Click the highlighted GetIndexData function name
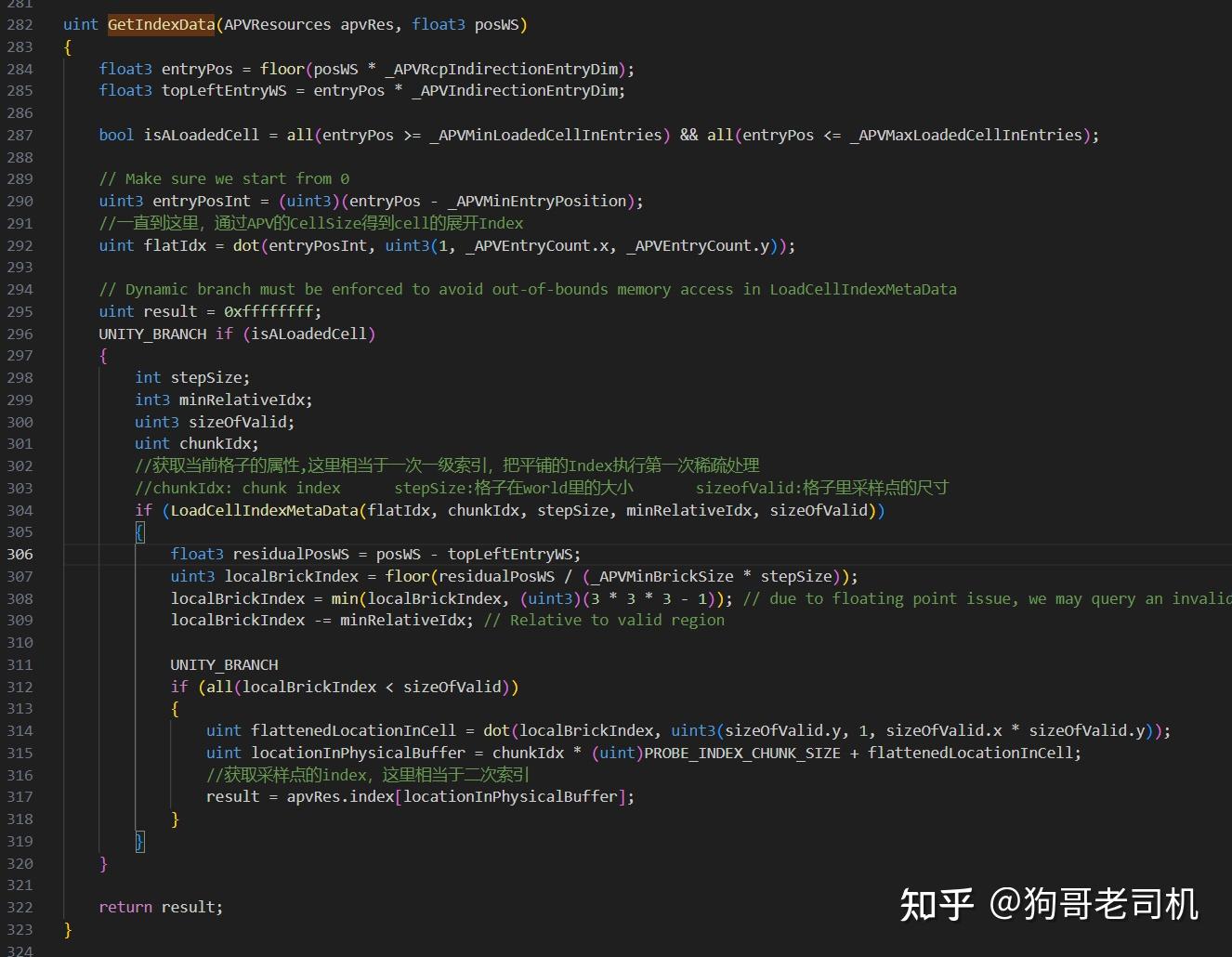The height and width of the screenshot is (957, 1232). pyautogui.click(x=160, y=24)
